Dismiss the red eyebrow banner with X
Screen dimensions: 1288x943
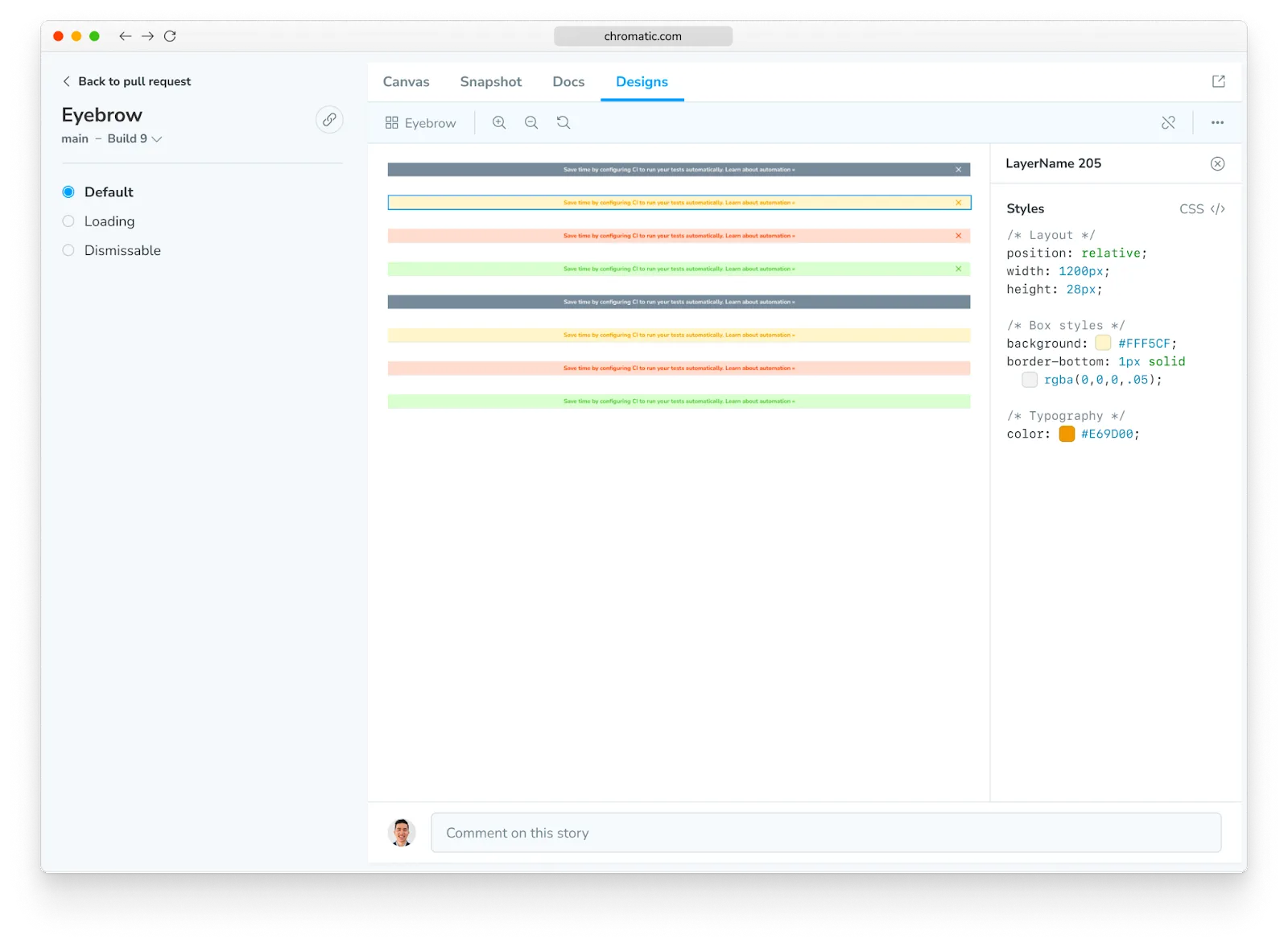coord(959,236)
